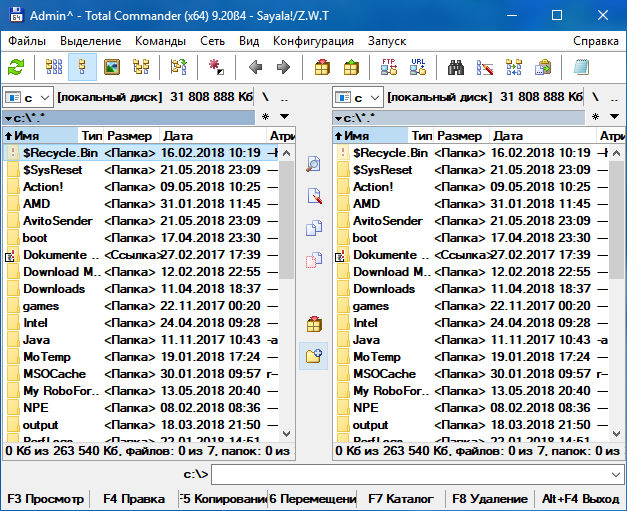The width and height of the screenshot is (627, 511).
Task: Open the FTP connection tool
Action: (389, 68)
